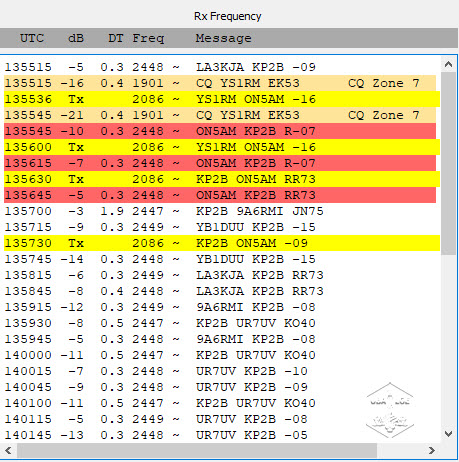Click the vertical scrollbar up arrow

(x=448, y=64)
